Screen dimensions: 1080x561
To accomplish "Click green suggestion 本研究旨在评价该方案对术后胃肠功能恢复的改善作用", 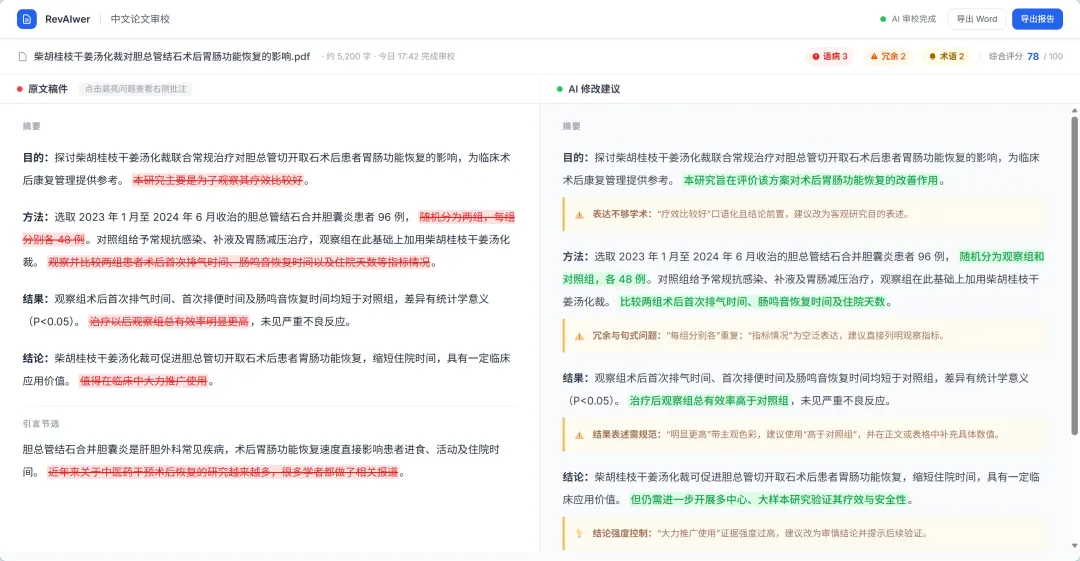I will pos(811,181).
